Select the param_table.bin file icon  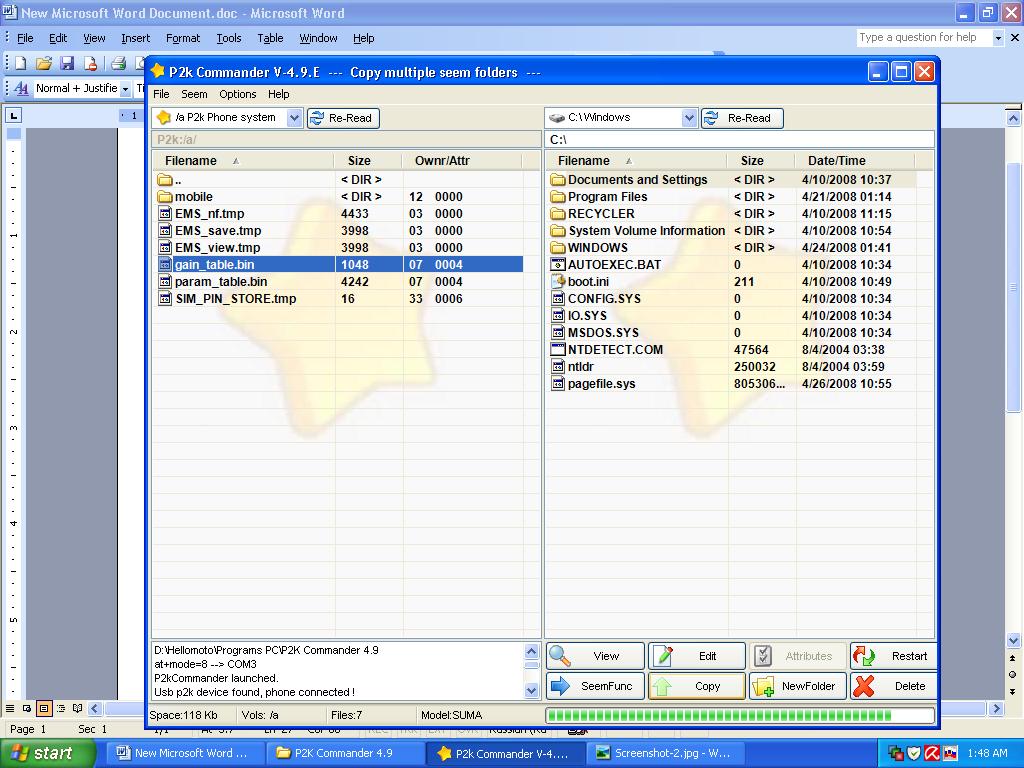tap(165, 281)
